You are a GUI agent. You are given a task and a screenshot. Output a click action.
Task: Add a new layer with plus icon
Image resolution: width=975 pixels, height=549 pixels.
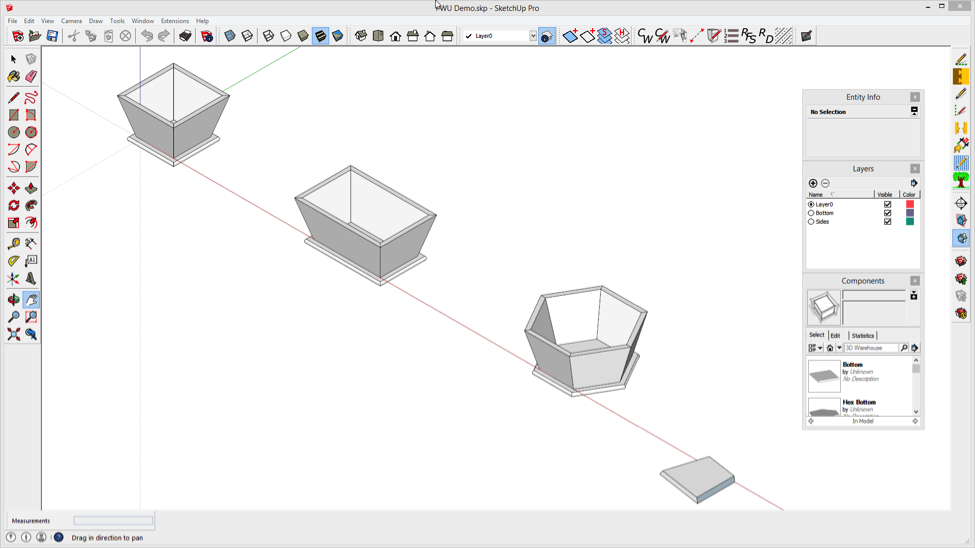click(x=813, y=183)
